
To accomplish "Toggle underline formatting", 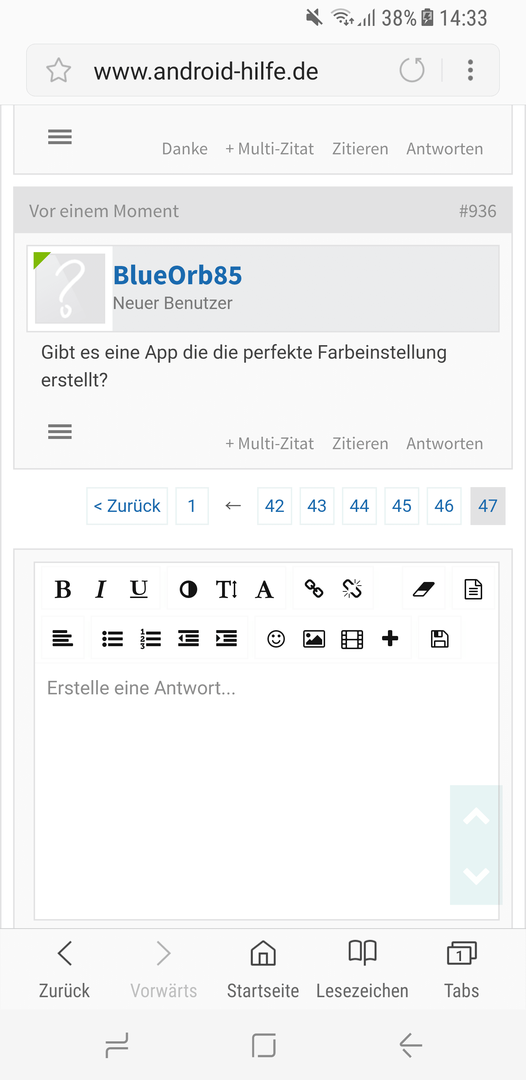I will pos(139,589).
